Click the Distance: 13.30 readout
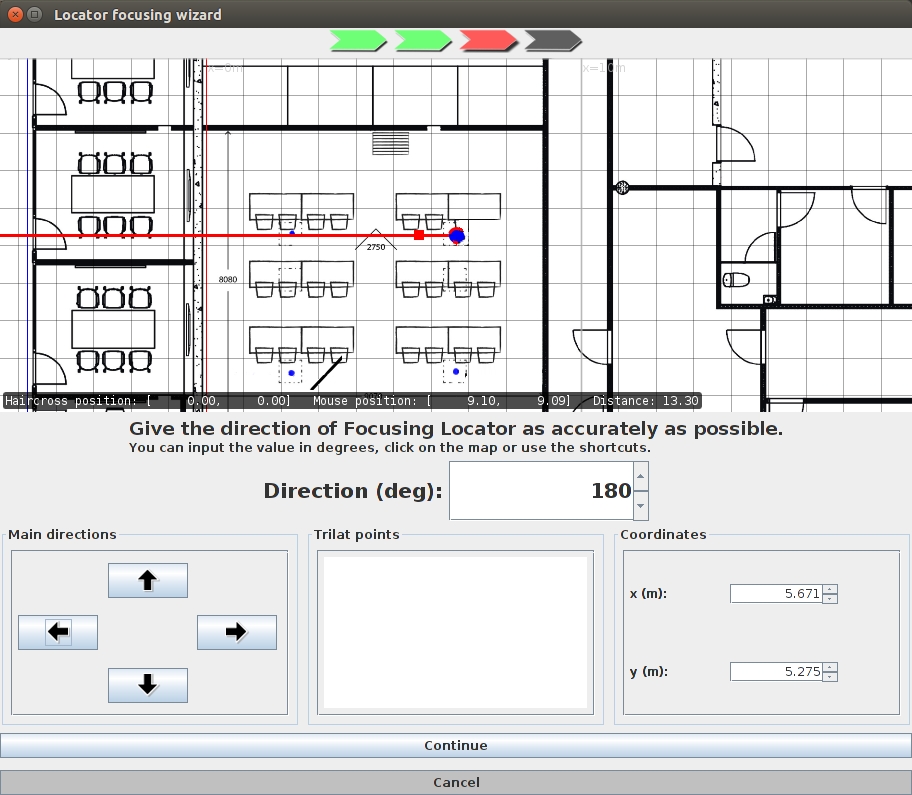912x795 pixels. click(646, 401)
